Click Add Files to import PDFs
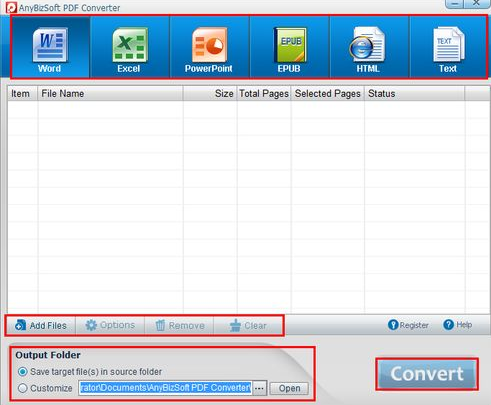491x405 pixels. tap(41, 325)
